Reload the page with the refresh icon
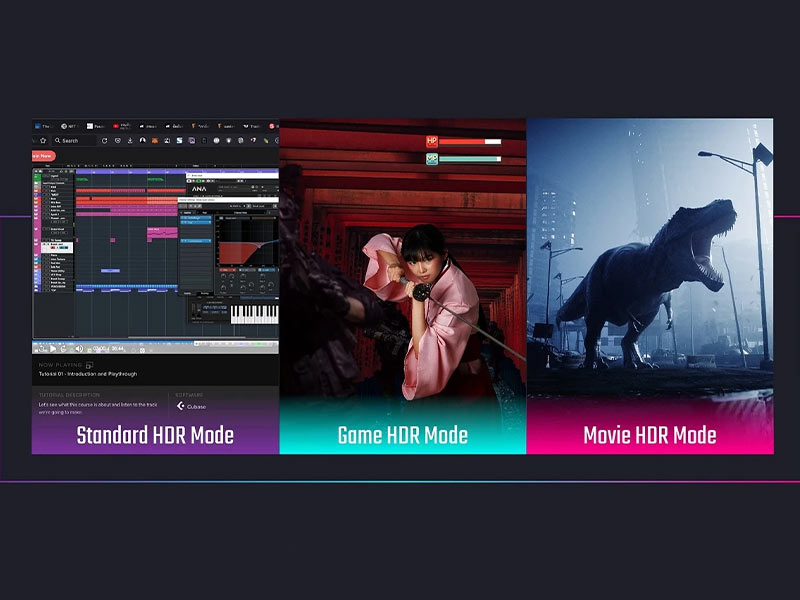This screenshot has height=600, width=800. [105, 141]
